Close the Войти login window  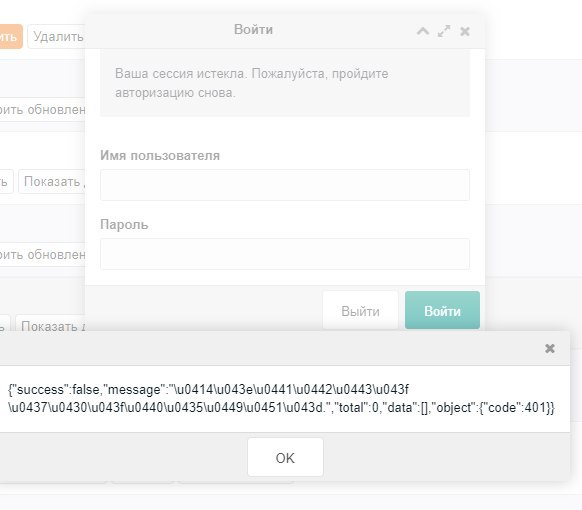(x=465, y=31)
